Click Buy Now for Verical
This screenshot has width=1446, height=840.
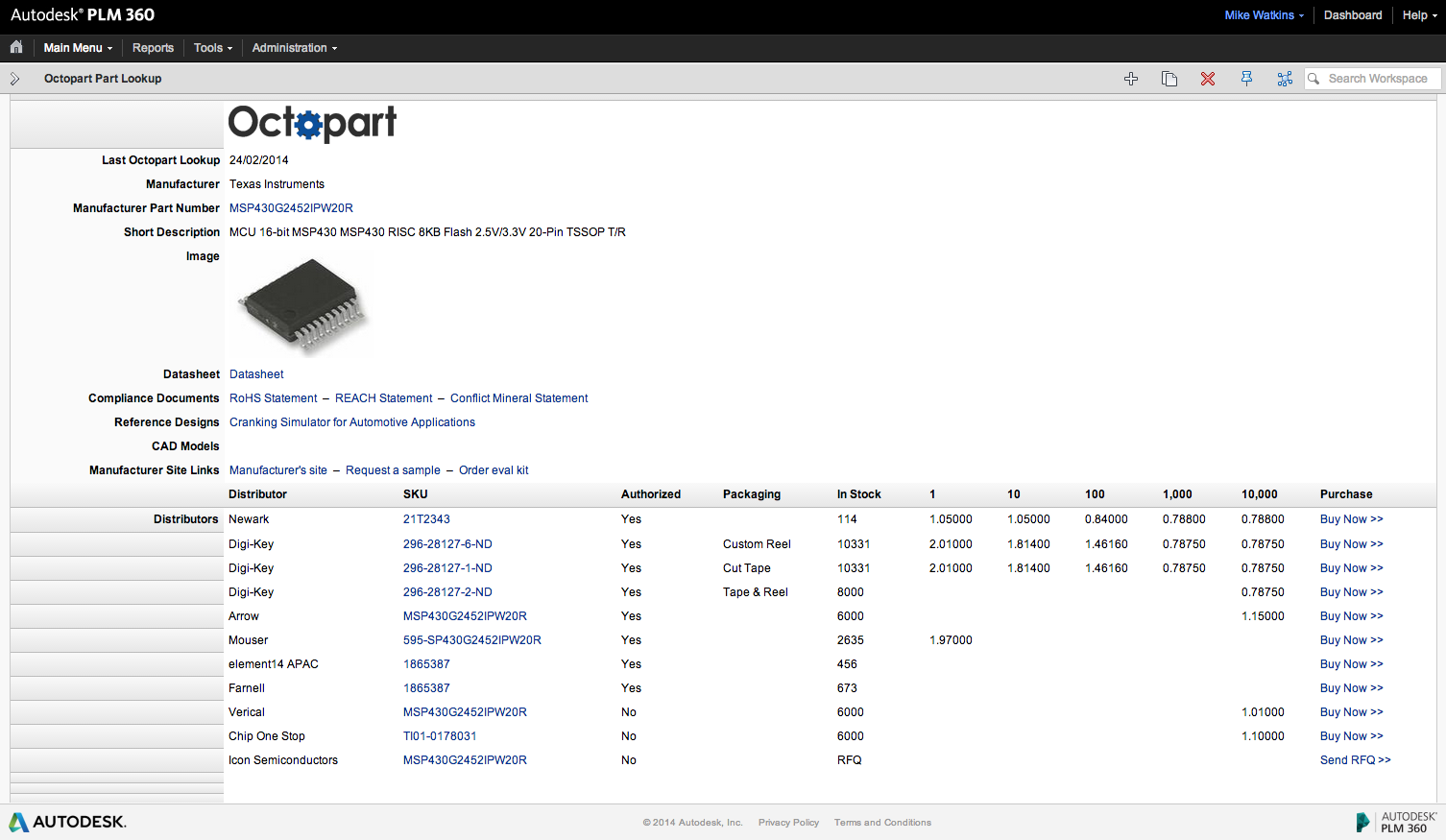click(x=1352, y=712)
